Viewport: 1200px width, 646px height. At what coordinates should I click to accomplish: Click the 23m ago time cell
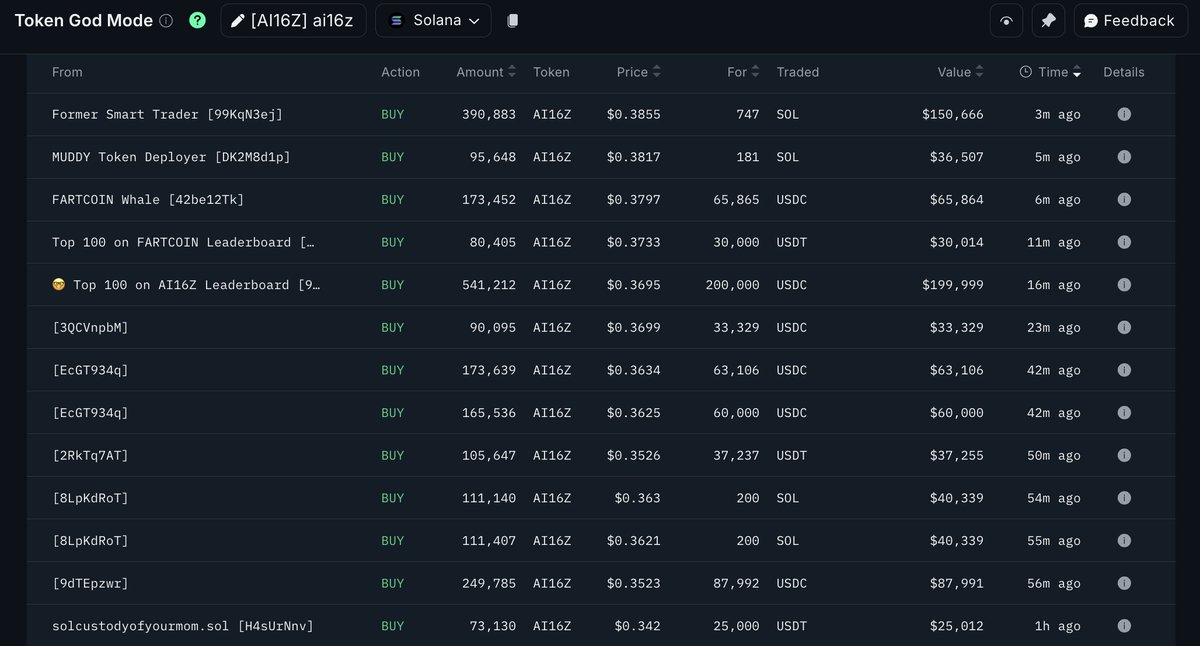point(1054,327)
